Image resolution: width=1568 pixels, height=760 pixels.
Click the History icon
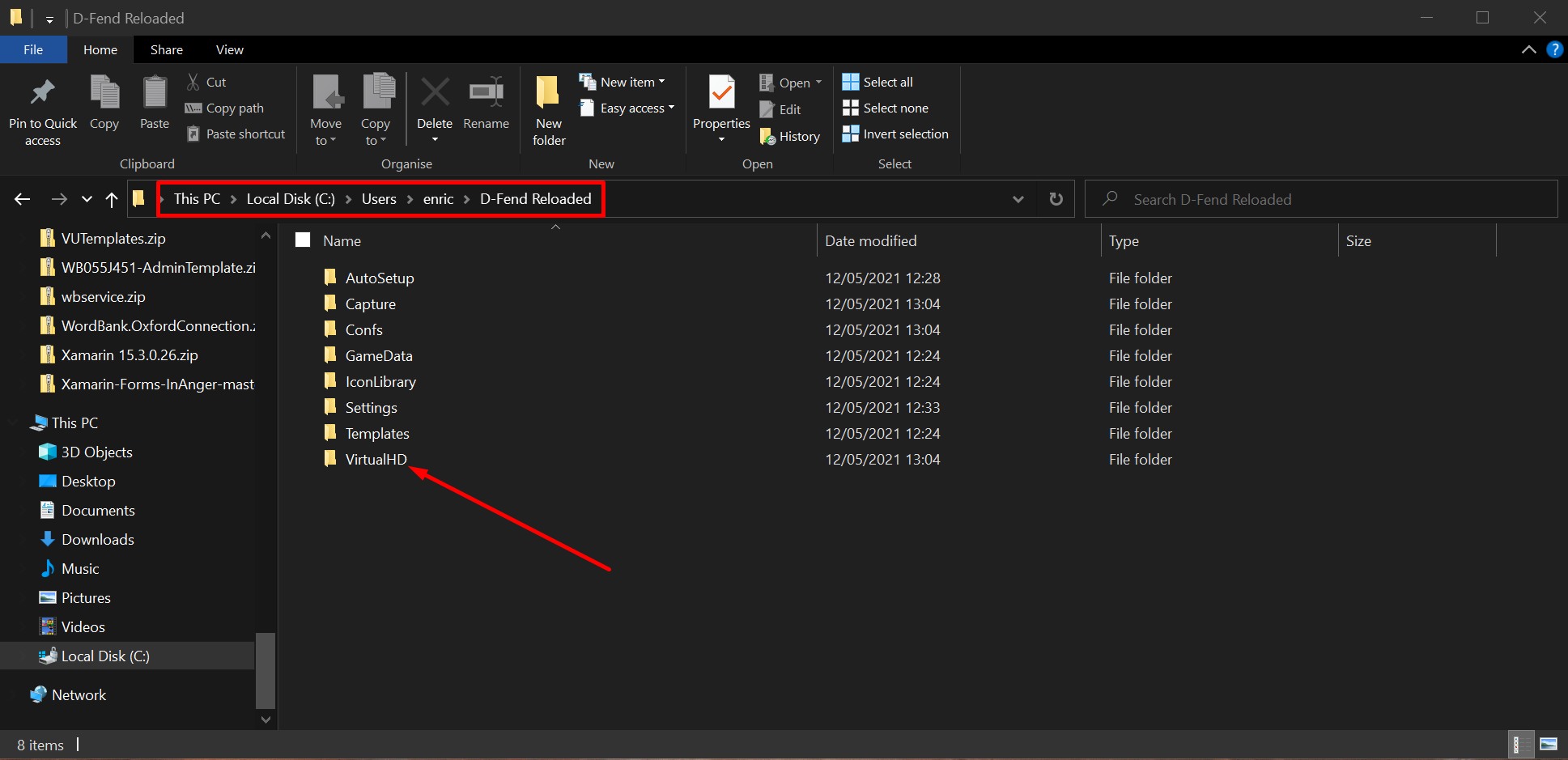[768, 137]
